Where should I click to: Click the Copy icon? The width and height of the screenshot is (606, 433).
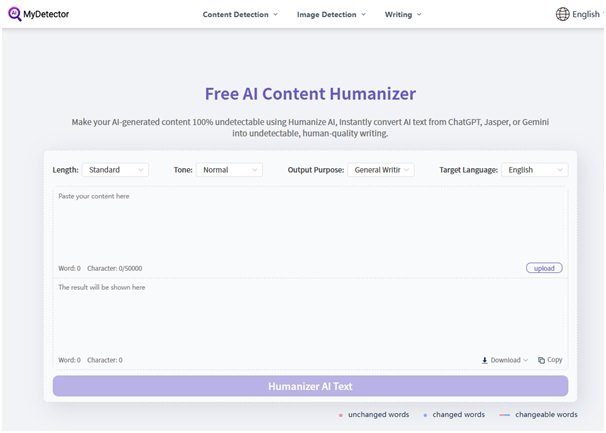[x=541, y=360]
